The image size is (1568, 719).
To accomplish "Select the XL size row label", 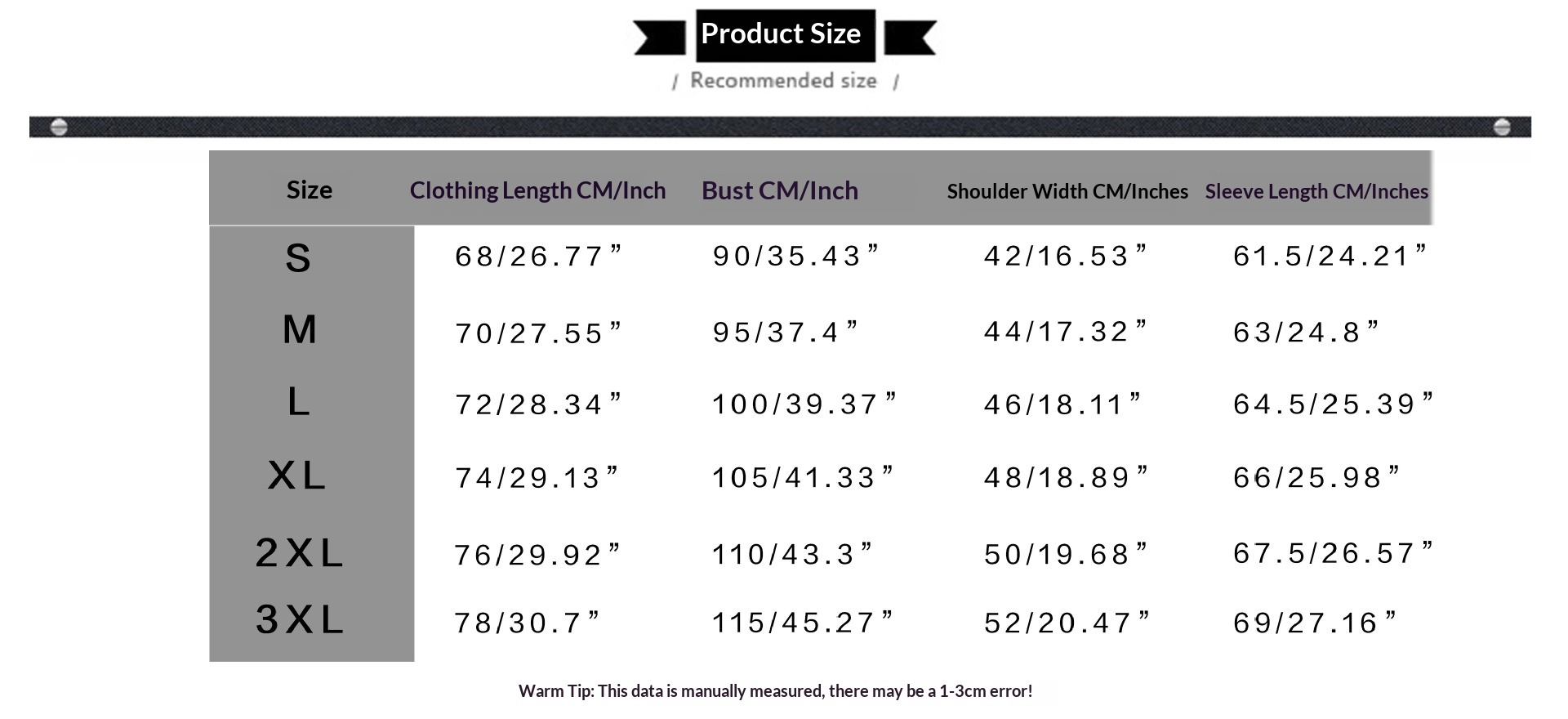I will 297,476.
